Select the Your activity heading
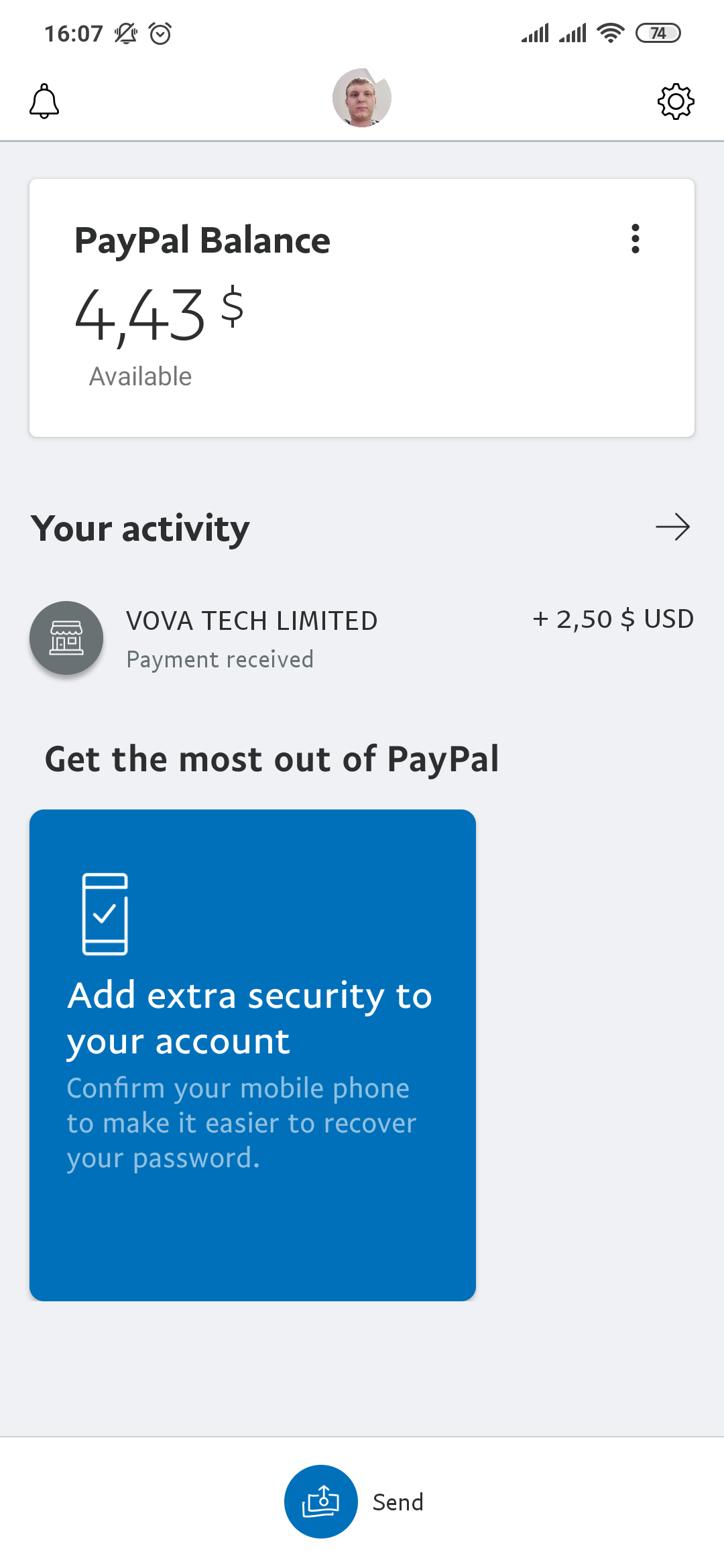Viewport: 724px width, 1568px height. (140, 529)
